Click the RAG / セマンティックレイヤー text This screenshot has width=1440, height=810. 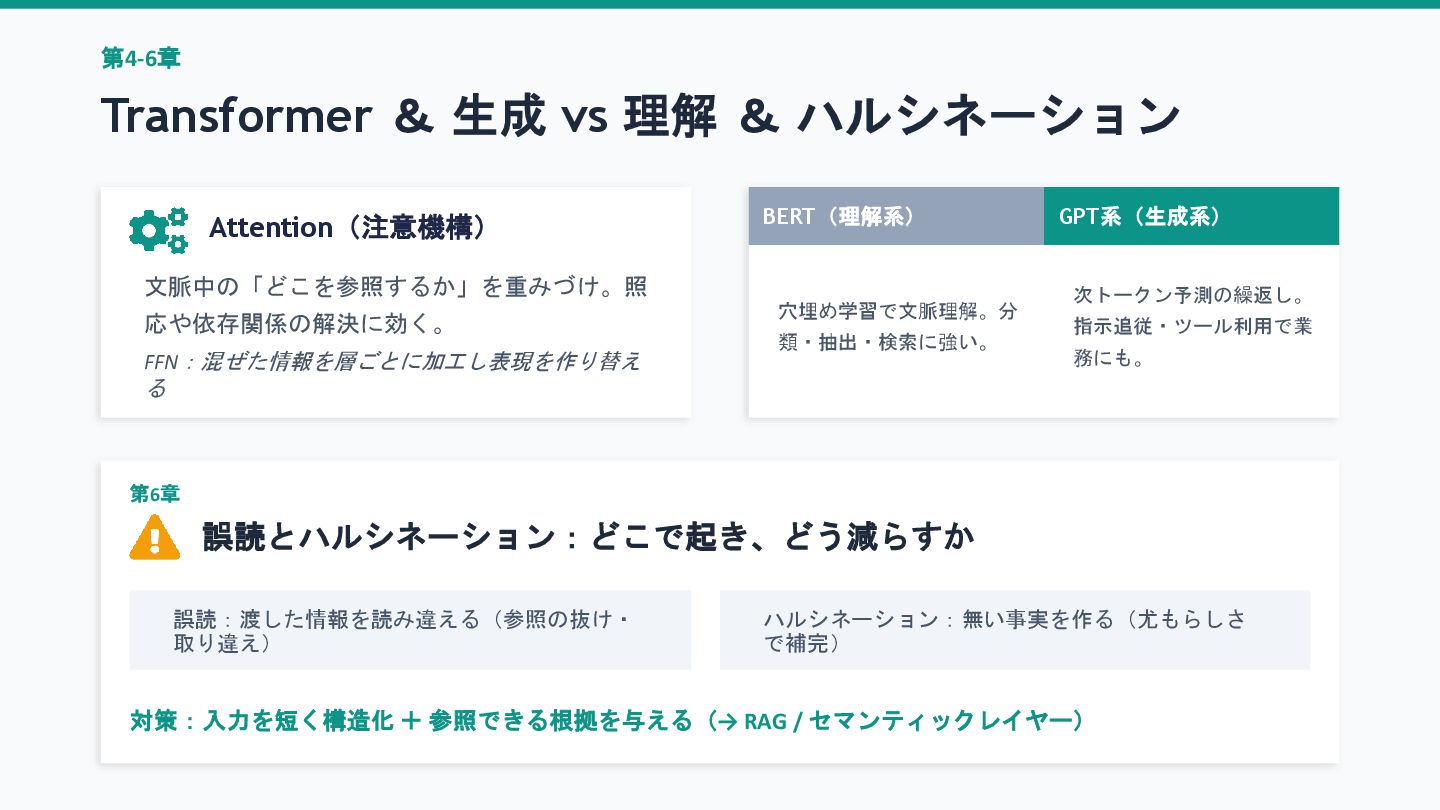(x=910, y=720)
